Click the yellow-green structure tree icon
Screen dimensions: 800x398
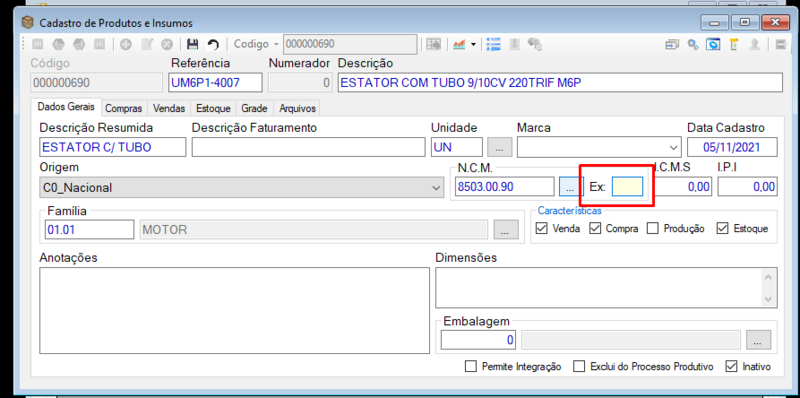734,44
